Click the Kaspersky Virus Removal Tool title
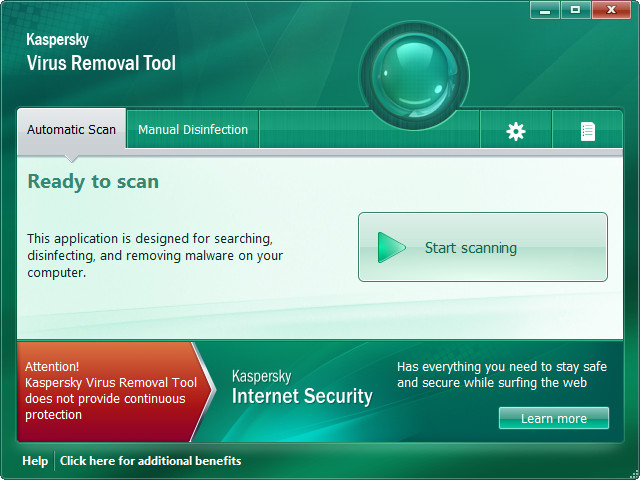The width and height of the screenshot is (640, 480). [x=100, y=54]
